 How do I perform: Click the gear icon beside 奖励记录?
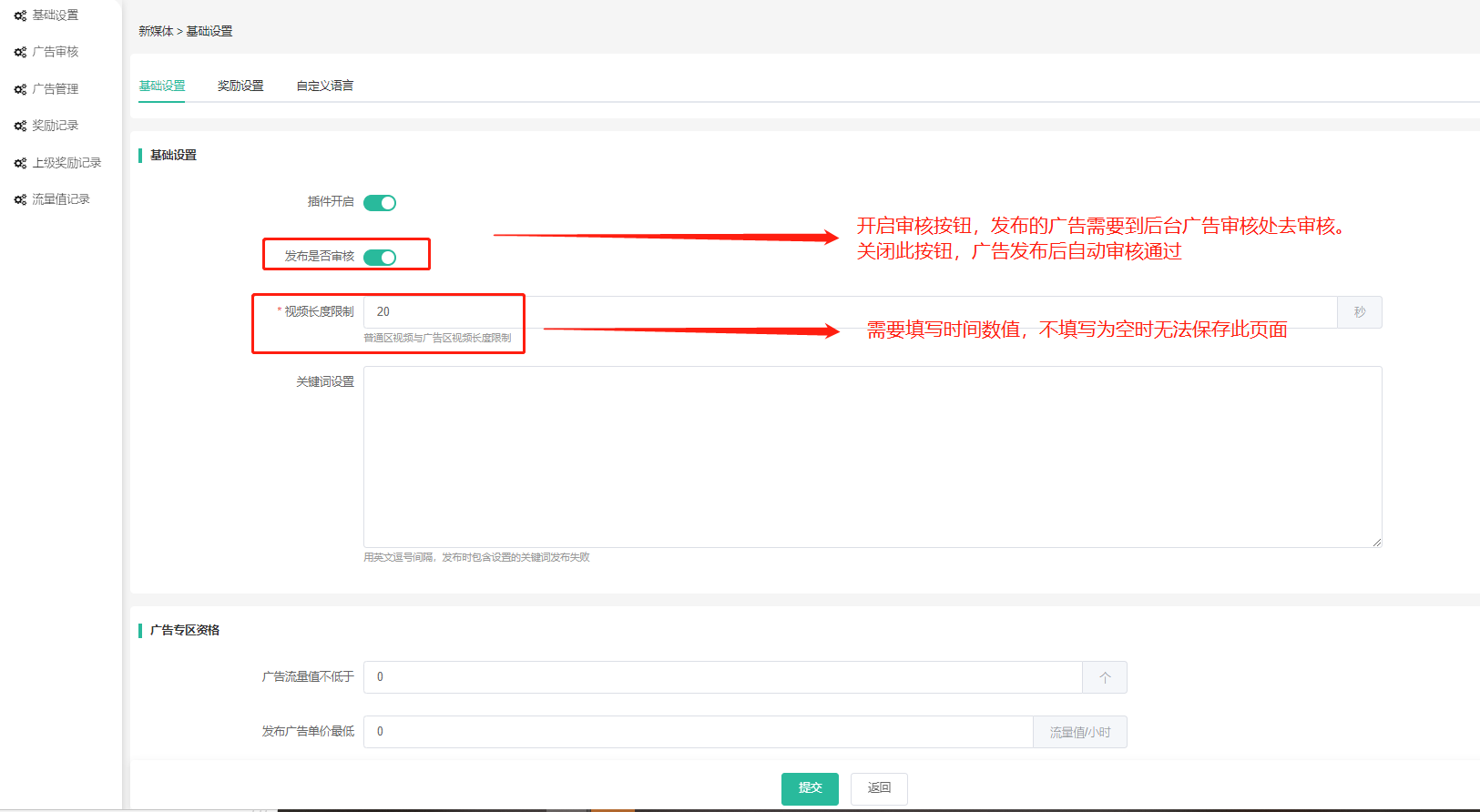click(20, 126)
